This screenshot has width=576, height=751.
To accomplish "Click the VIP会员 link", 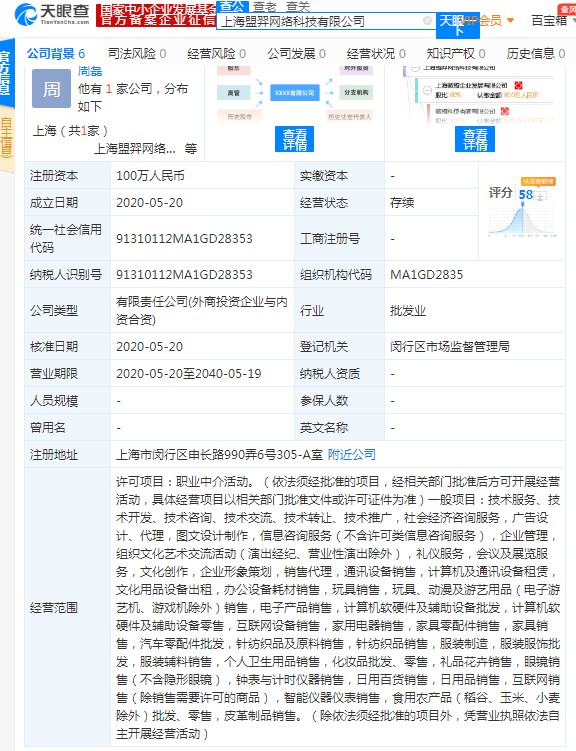I will click(481, 21).
